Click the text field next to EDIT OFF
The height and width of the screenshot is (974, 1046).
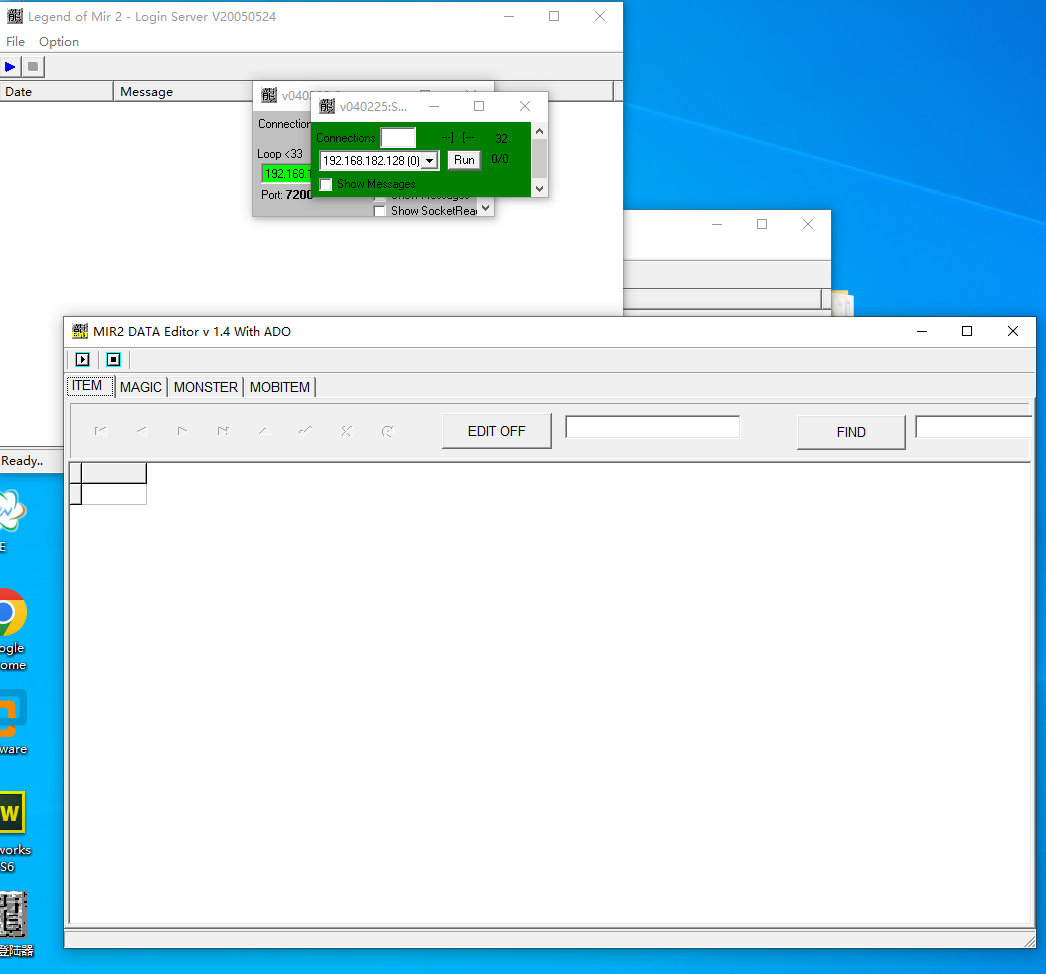tap(652, 427)
